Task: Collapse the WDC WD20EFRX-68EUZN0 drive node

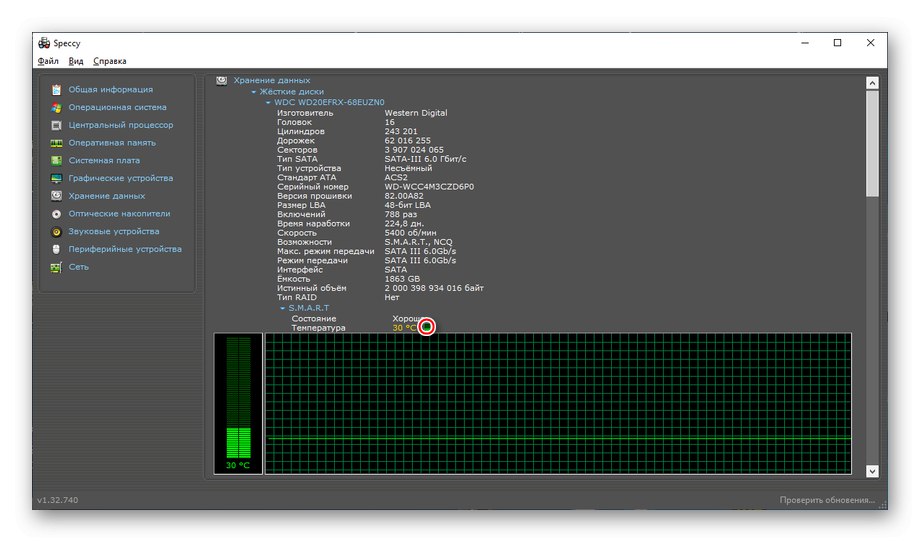Action: pyautogui.click(x=268, y=103)
